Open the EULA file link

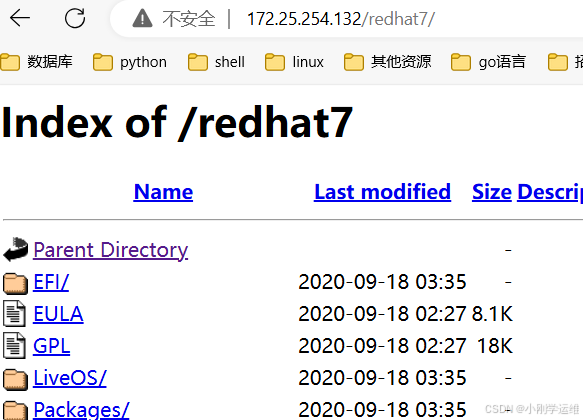tap(58, 314)
